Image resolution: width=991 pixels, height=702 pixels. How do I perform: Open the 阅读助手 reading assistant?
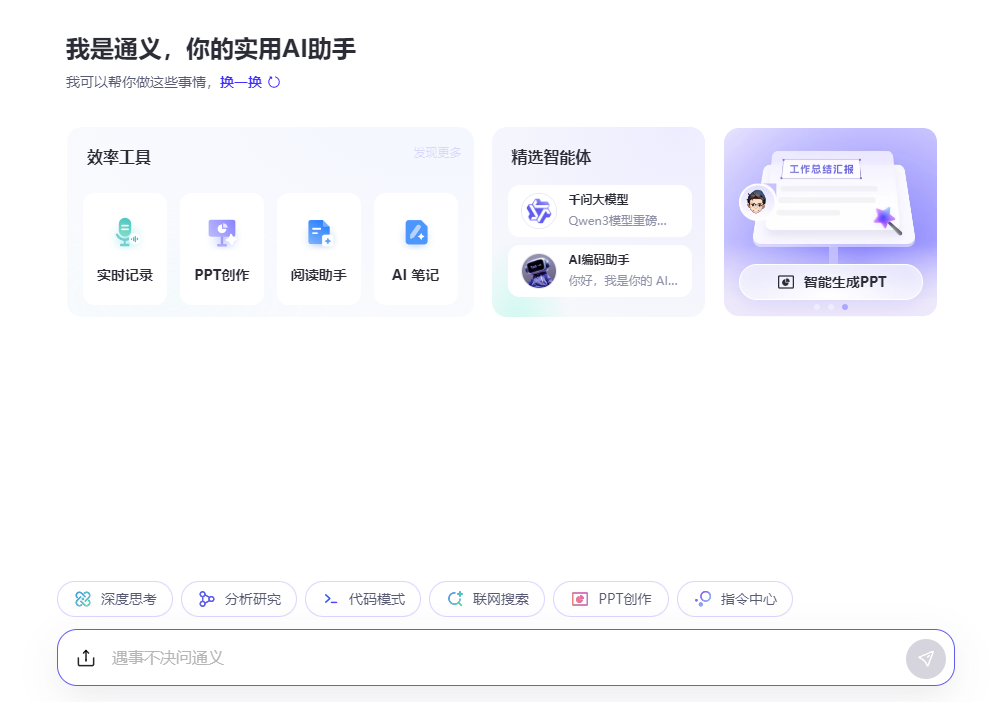coord(319,248)
